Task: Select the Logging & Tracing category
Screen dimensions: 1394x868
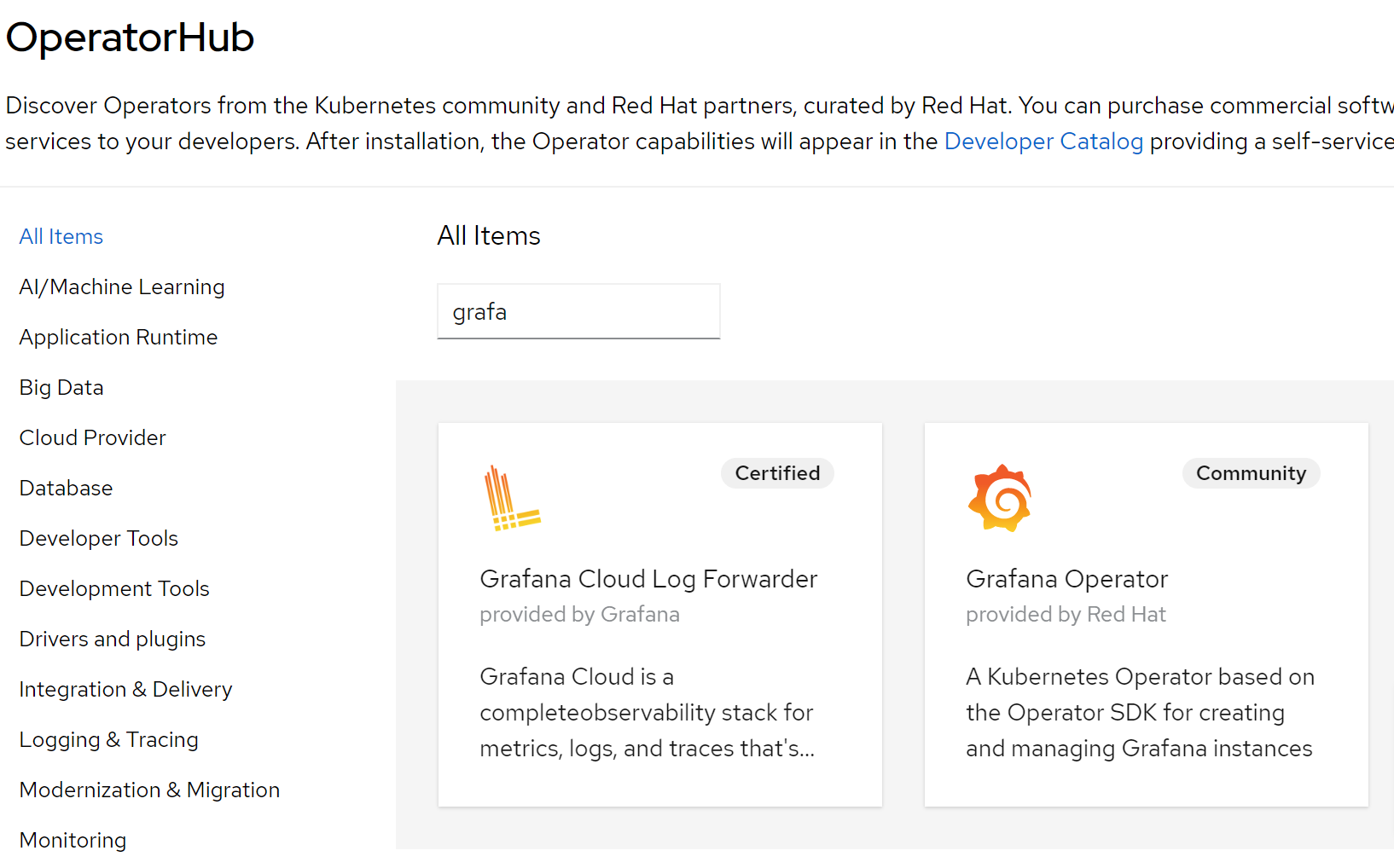Action: (109, 740)
